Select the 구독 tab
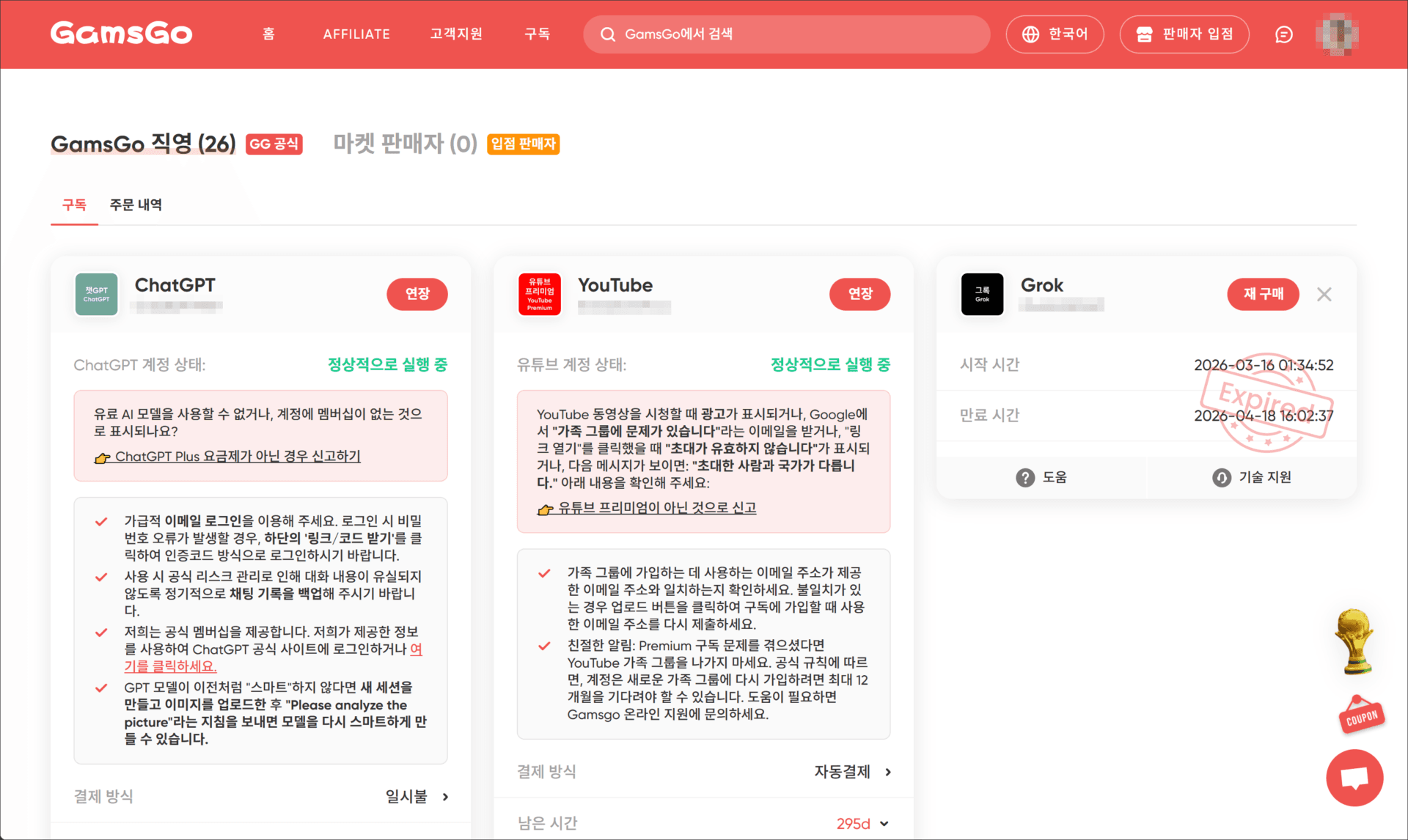Viewport: 1408px width, 840px height. [x=74, y=205]
